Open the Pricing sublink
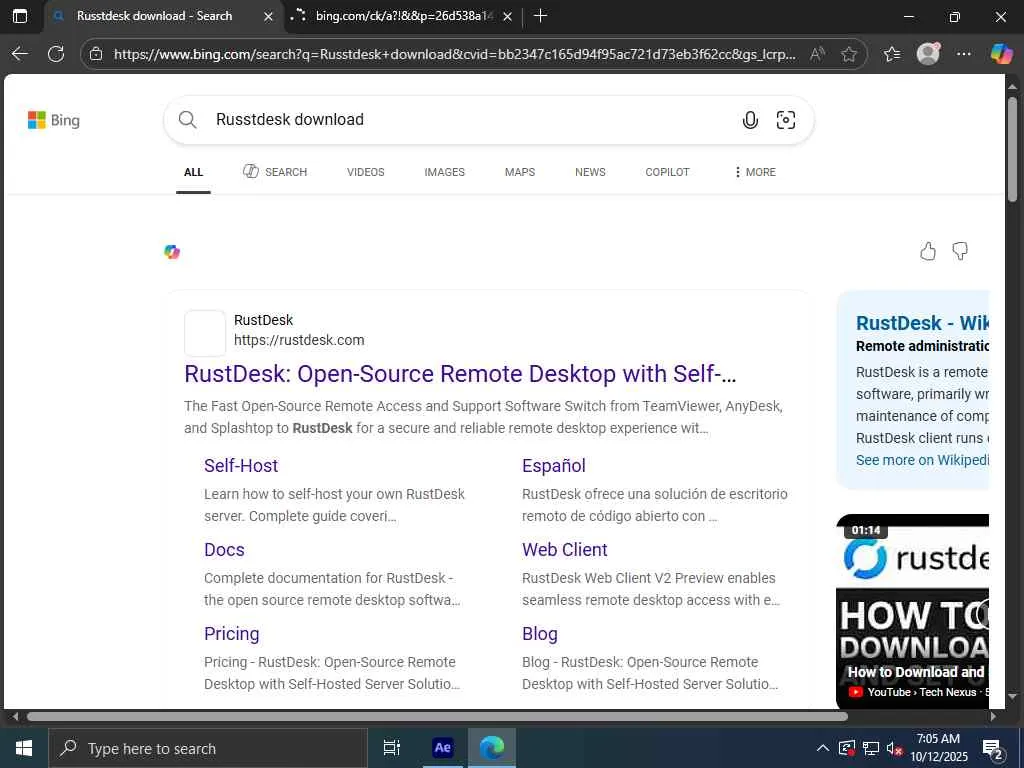This screenshot has width=1024, height=768. click(232, 633)
